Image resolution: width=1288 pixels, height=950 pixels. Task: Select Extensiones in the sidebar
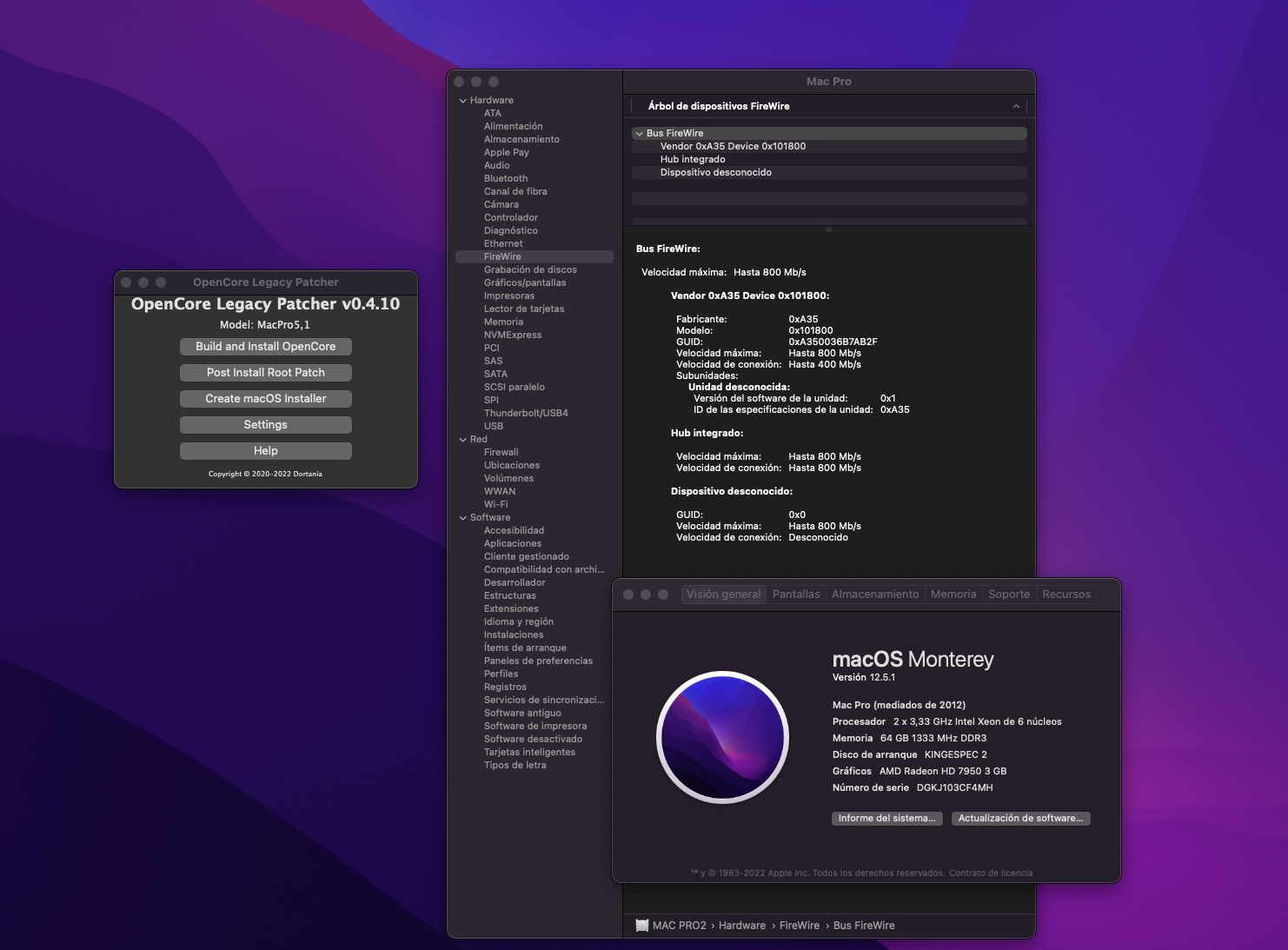(511, 609)
